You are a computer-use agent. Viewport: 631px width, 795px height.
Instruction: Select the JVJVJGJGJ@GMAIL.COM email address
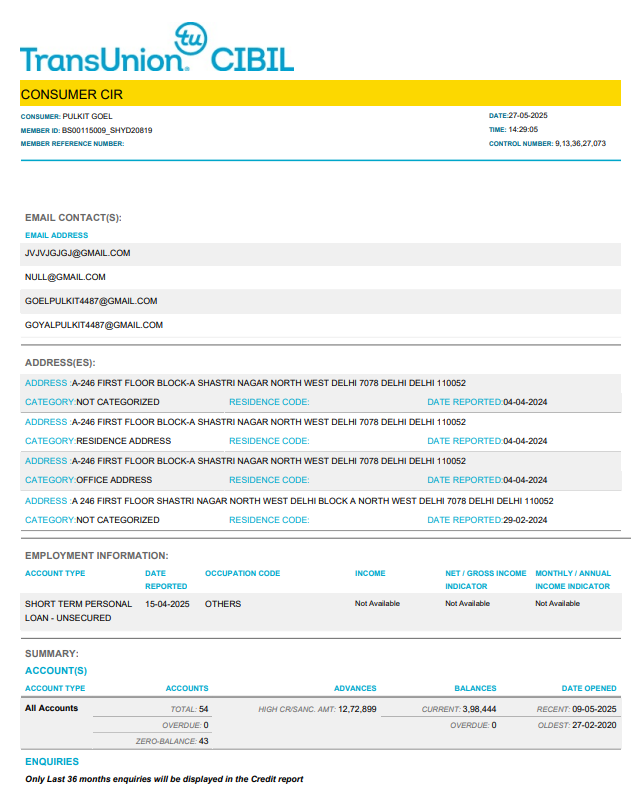pos(78,253)
